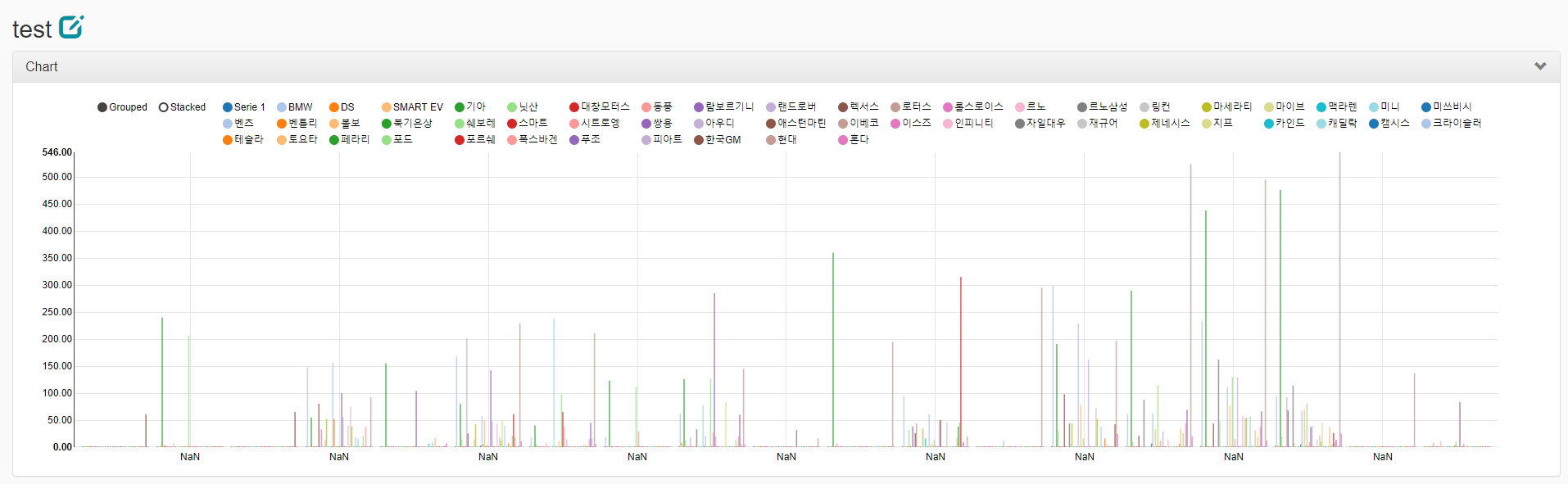Toggle the 재규어 legend series
Viewport: 1568px width, 484px height.
point(1098,124)
